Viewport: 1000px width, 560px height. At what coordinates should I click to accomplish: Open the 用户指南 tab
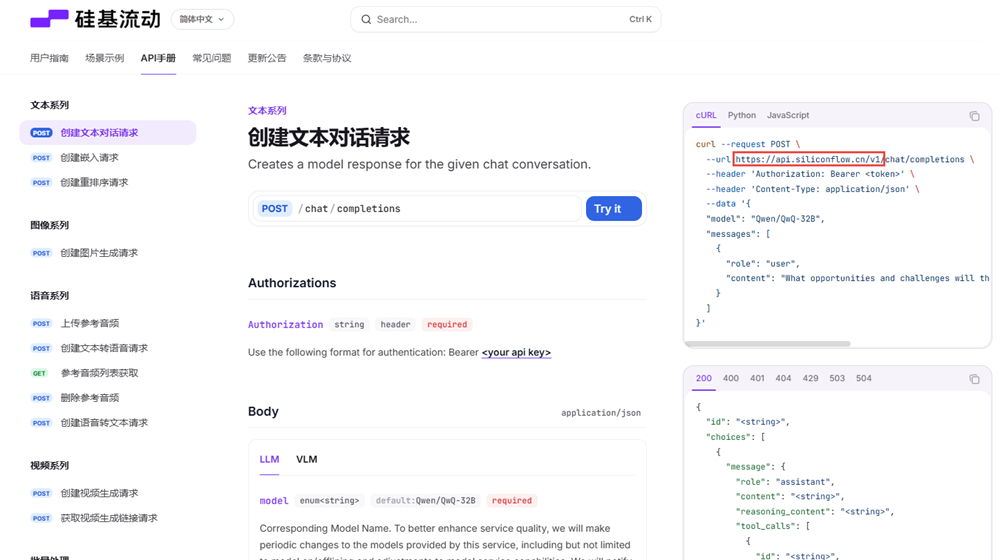49,58
